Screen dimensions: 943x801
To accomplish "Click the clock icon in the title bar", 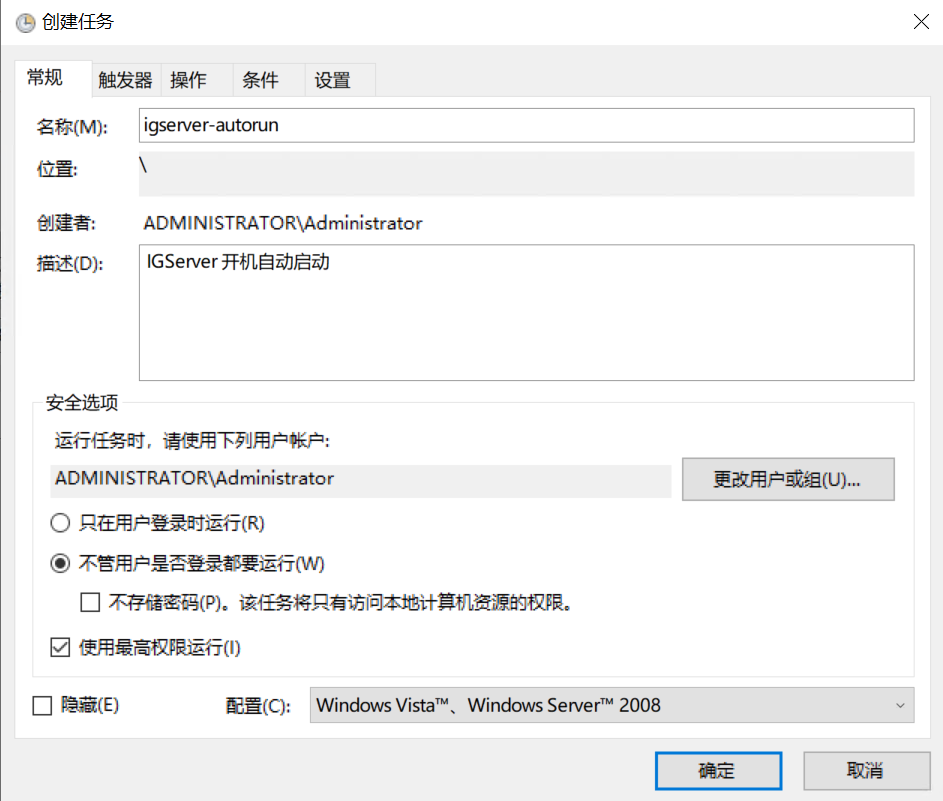I will click(x=25, y=23).
